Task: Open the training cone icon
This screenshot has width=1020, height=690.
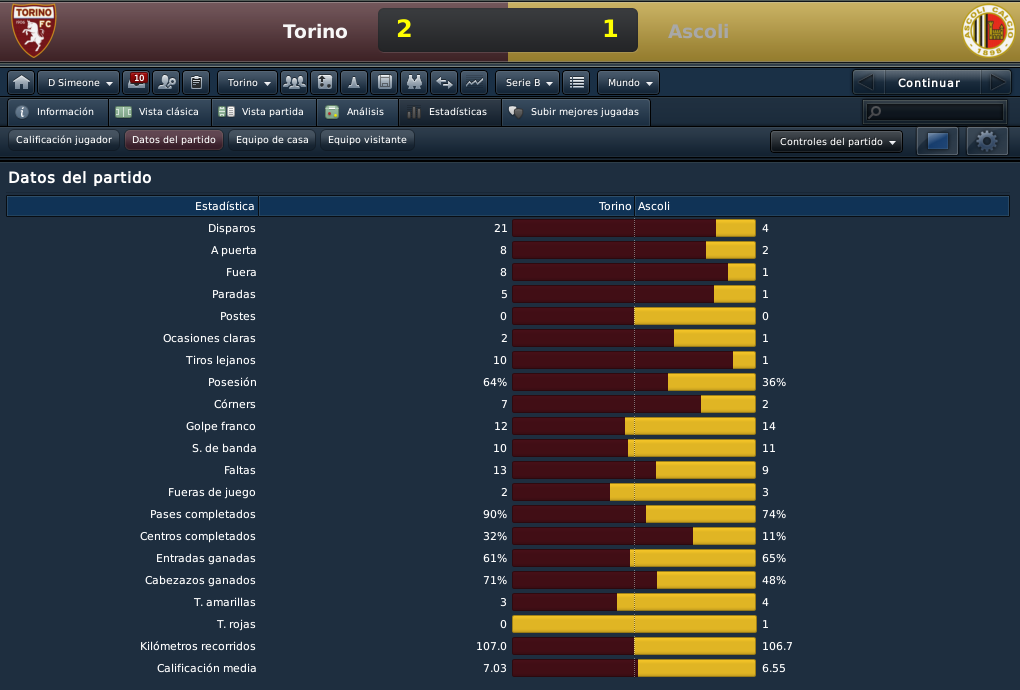Action: coord(354,83)
